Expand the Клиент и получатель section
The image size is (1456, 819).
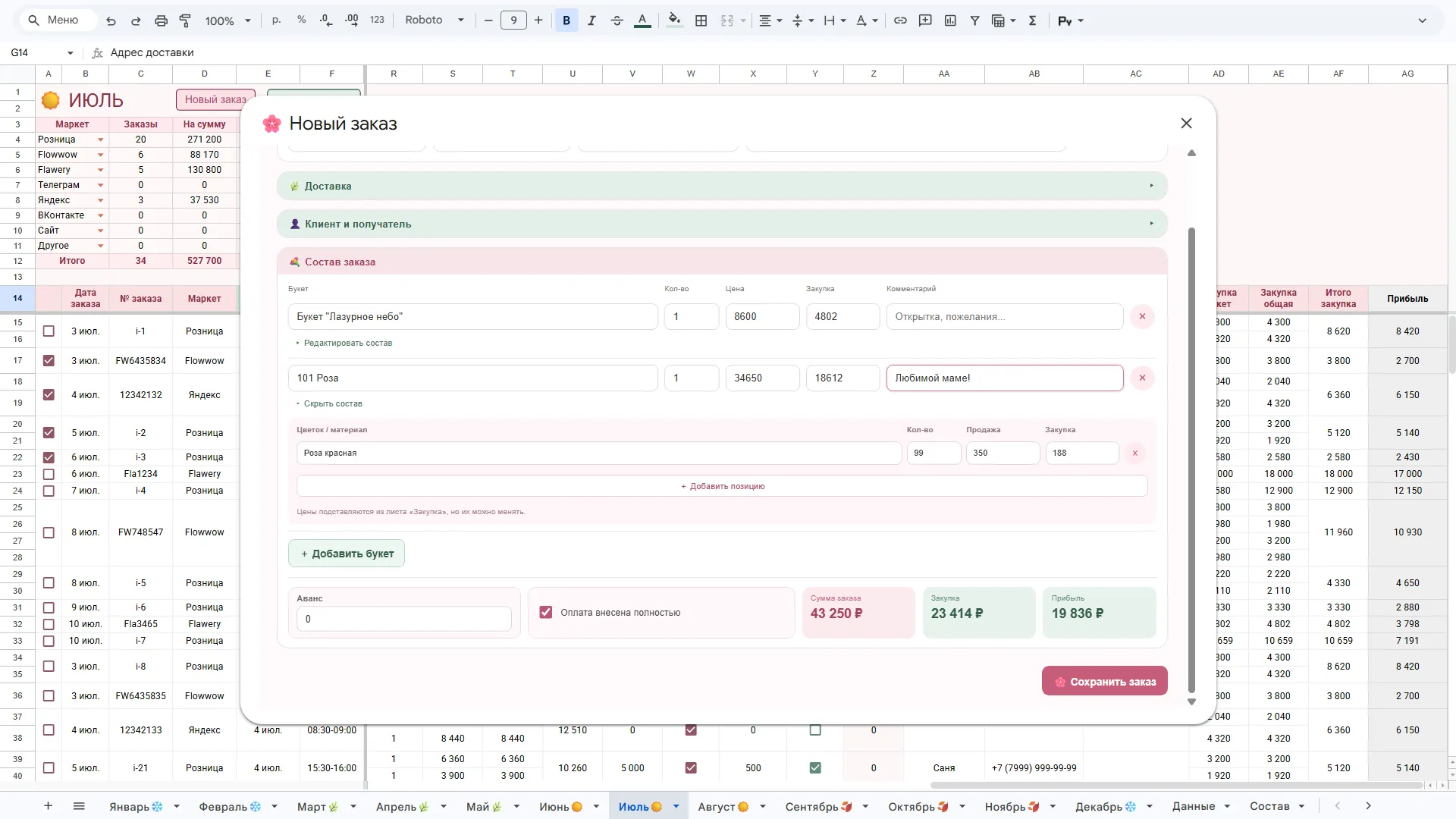[x=722, y=224]
